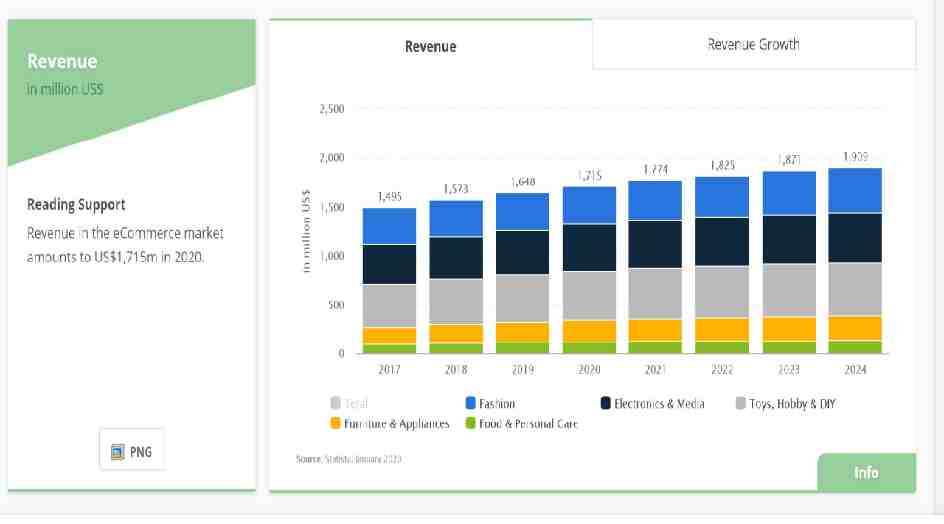Click the blue Fashion segment for 2021

click(x=654, y=200)
